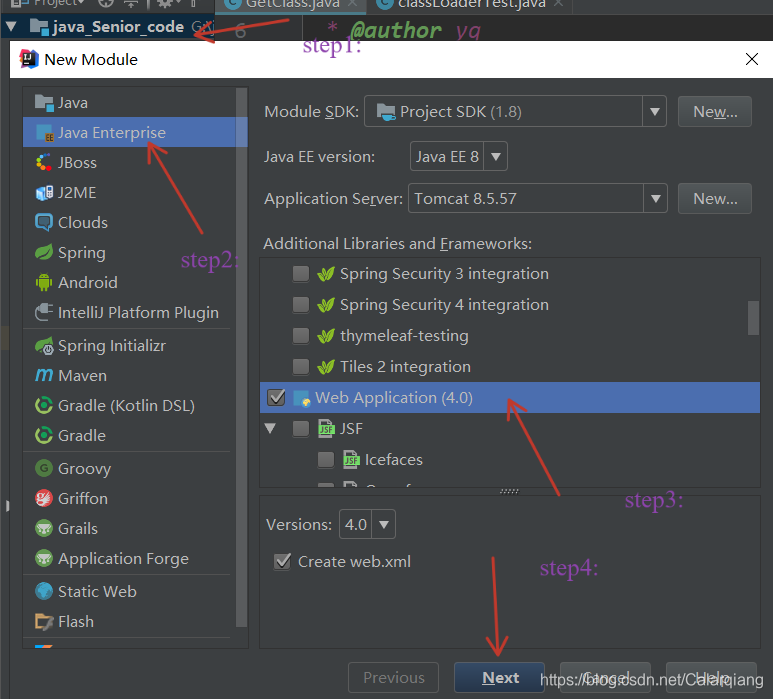The width and height of the screenshot is (773, 699).
Task: Click the Icefaces JSF icon
Action: pos(351,459)
